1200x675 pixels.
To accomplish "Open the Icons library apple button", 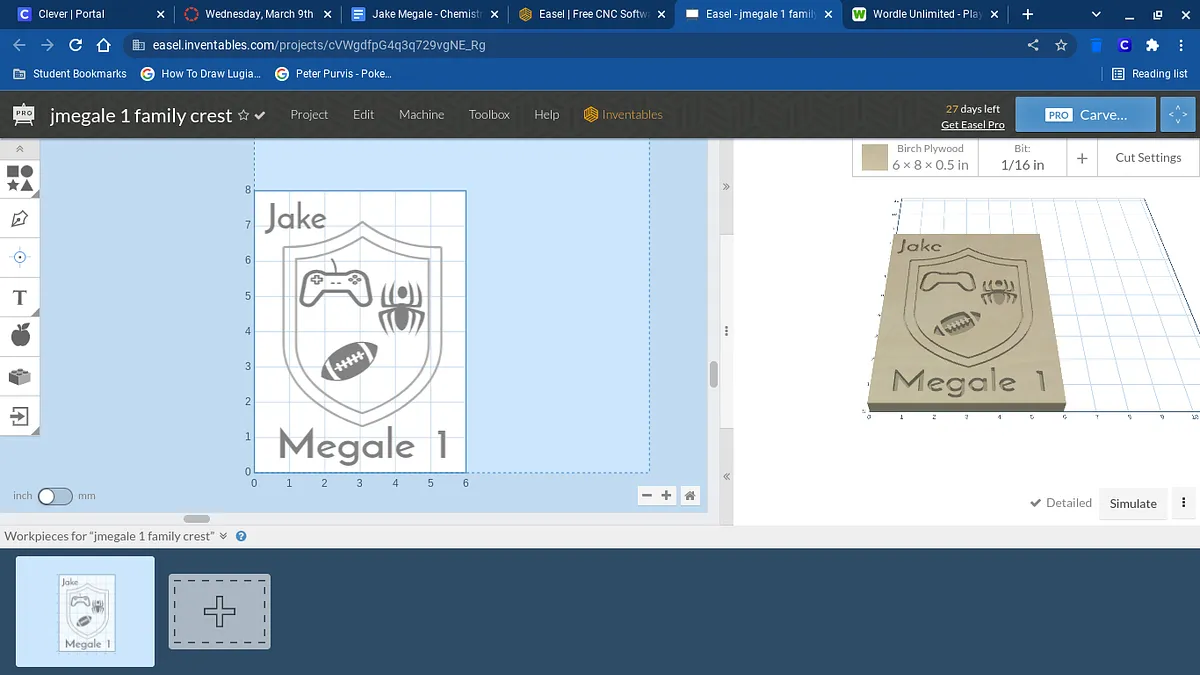I will [20, 336].
